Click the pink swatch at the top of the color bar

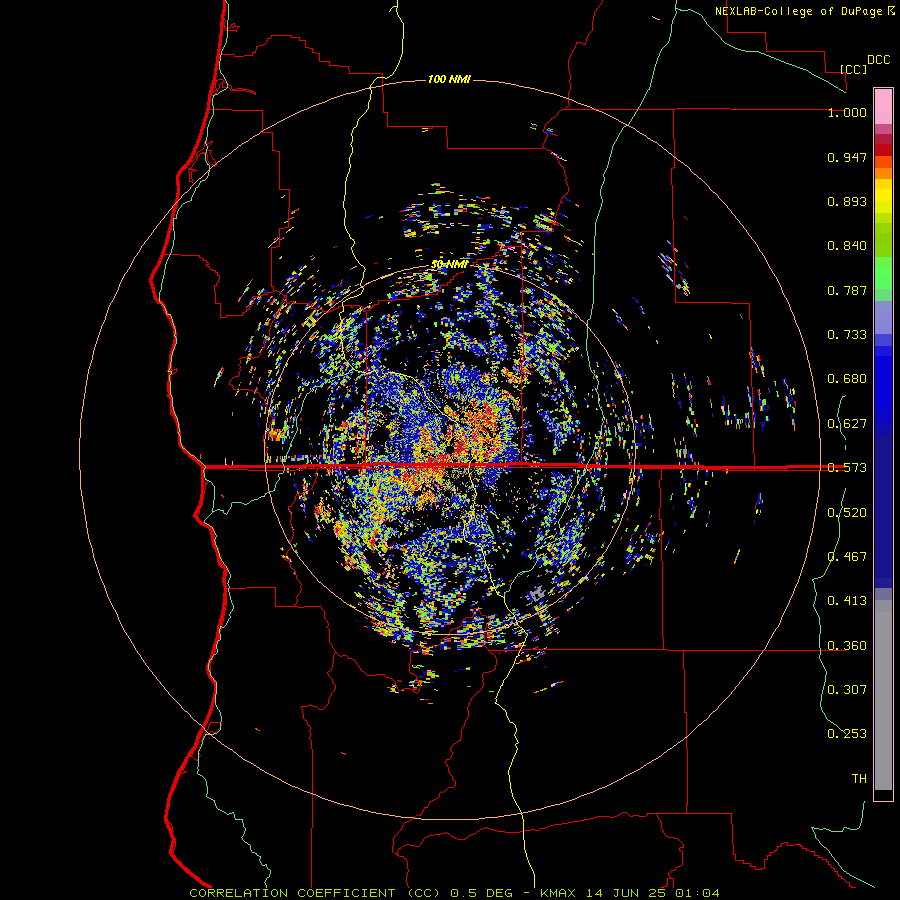click(x=883, y=107)
